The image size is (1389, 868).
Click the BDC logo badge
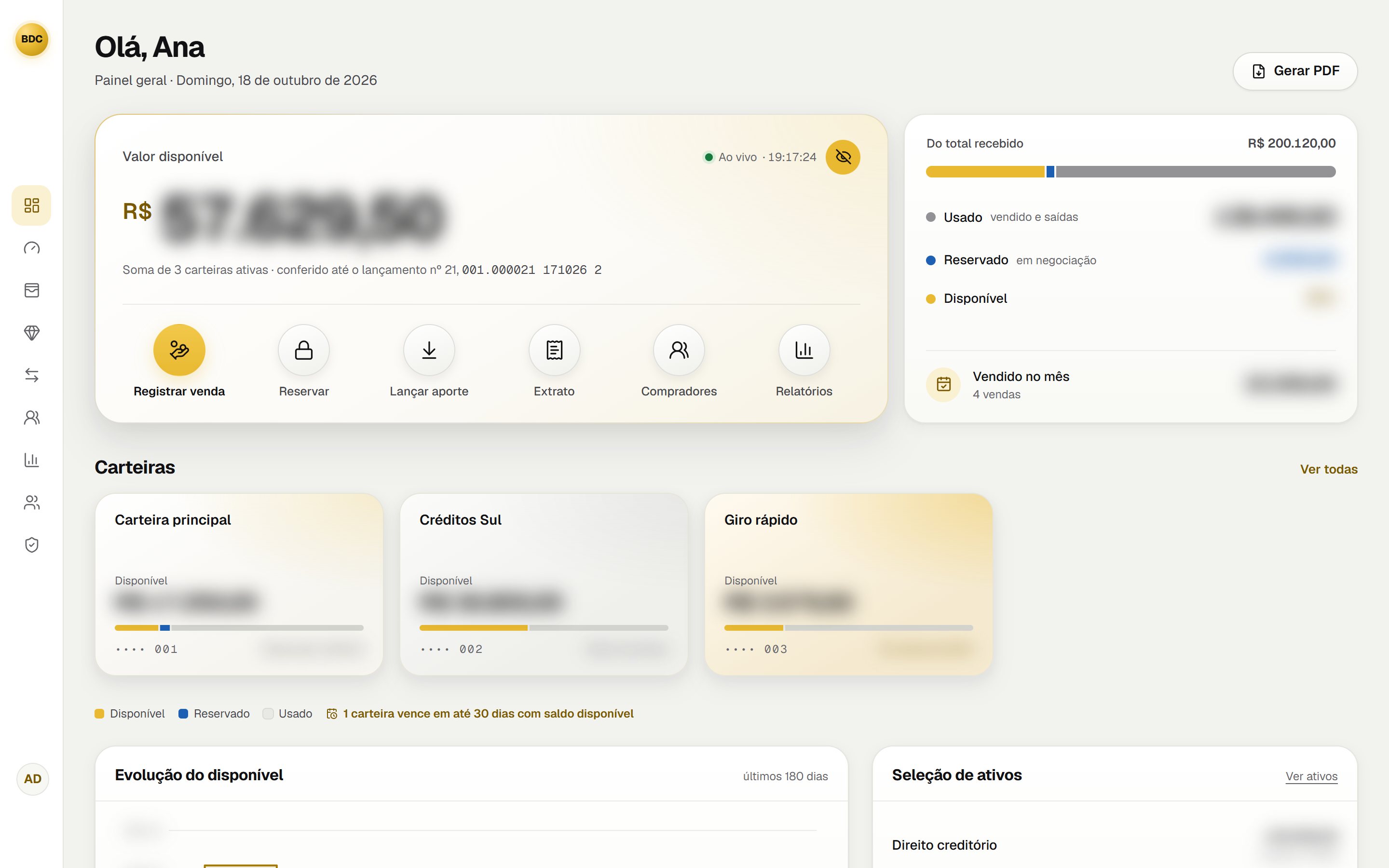point(31,39)
